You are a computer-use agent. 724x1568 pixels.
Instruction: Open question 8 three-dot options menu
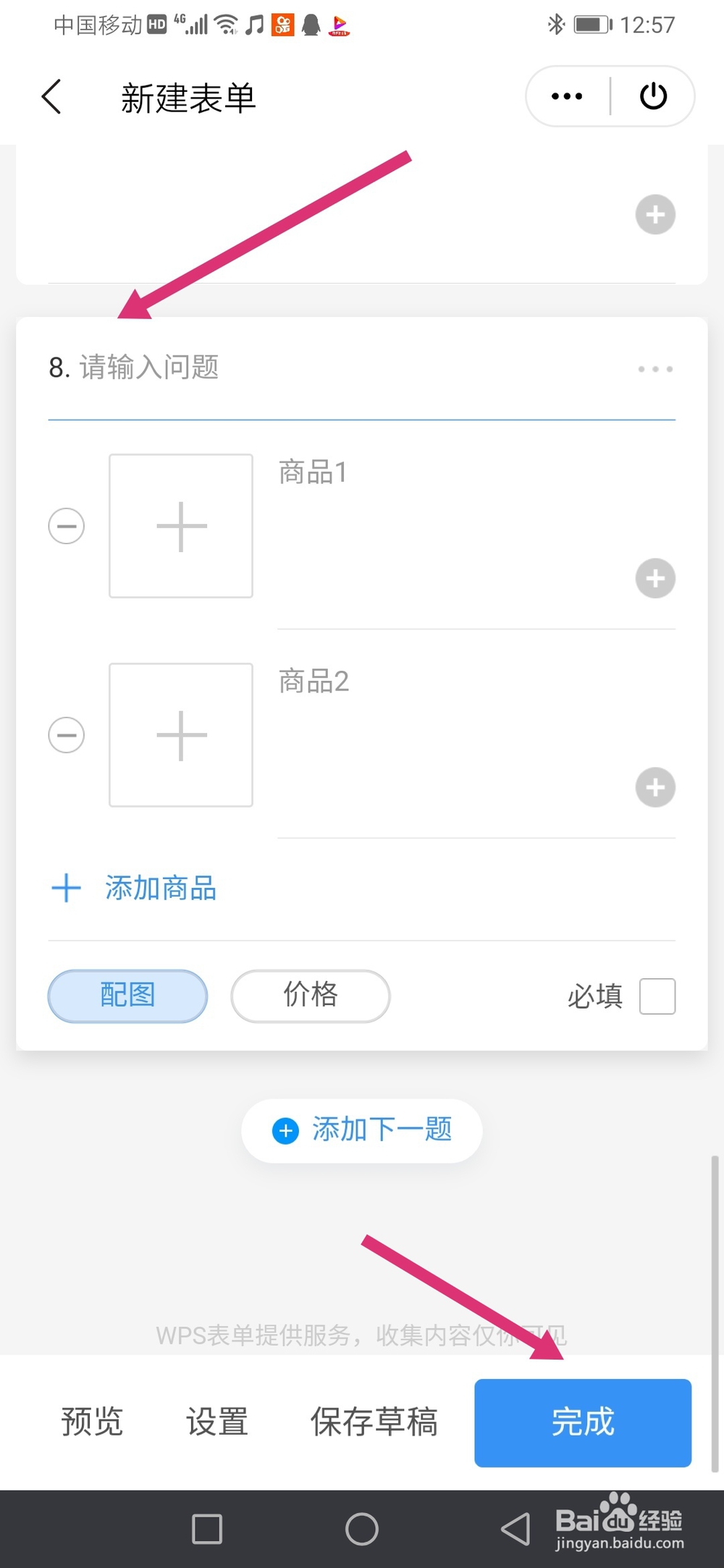click(655, 369)
